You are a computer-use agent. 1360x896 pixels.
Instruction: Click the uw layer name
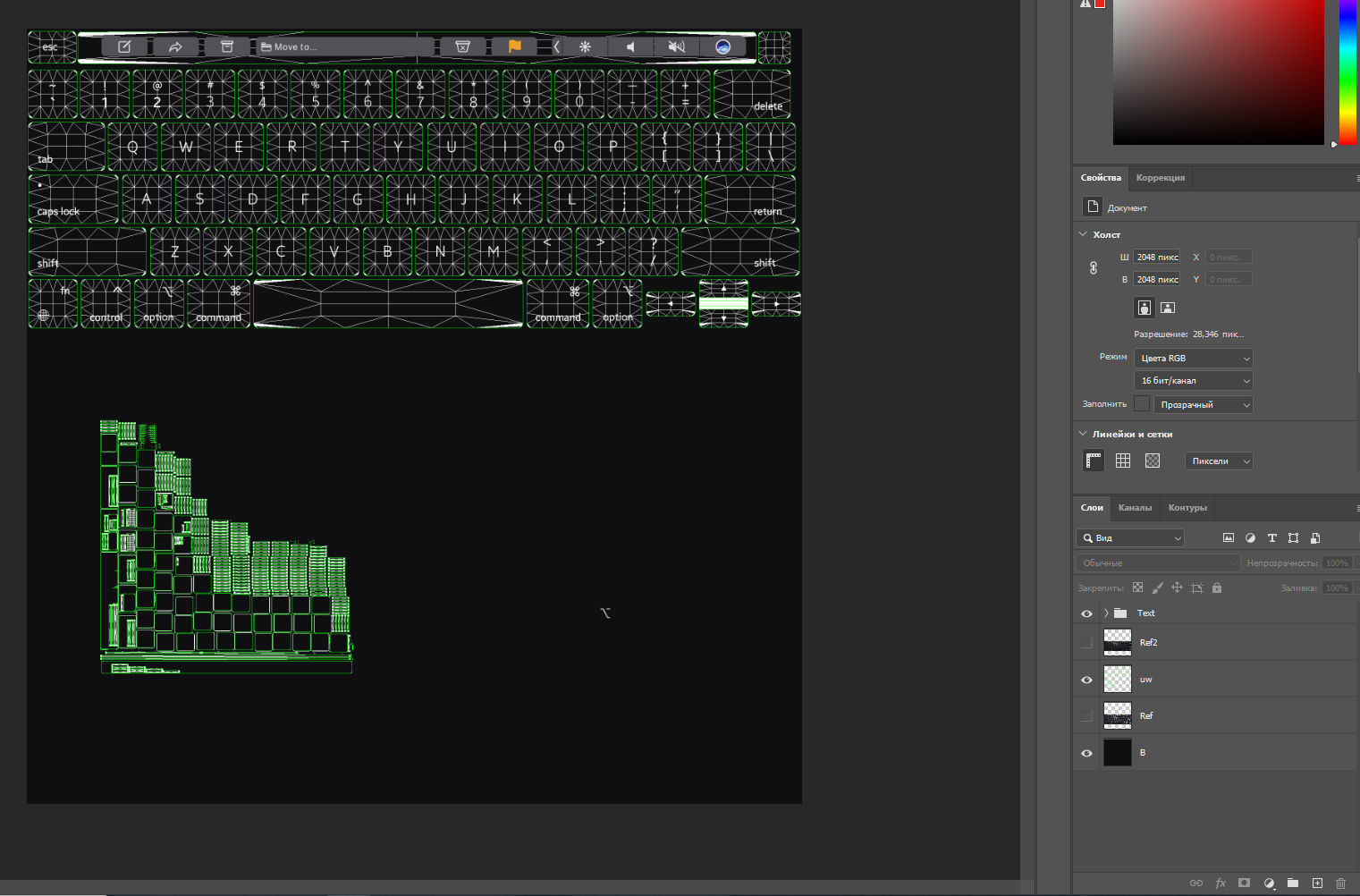1145,680
